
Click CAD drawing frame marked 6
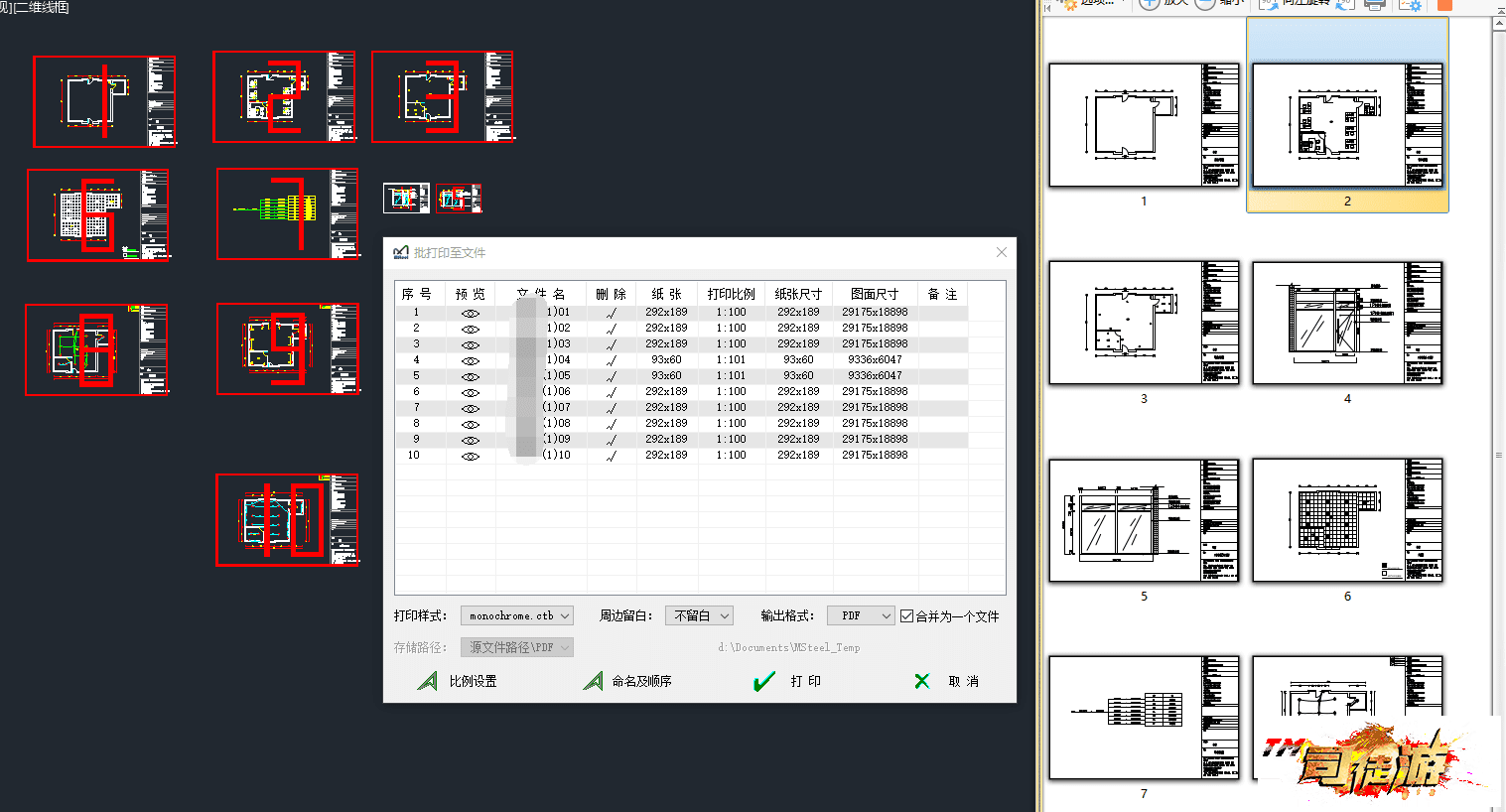click(x=97, y=214)
